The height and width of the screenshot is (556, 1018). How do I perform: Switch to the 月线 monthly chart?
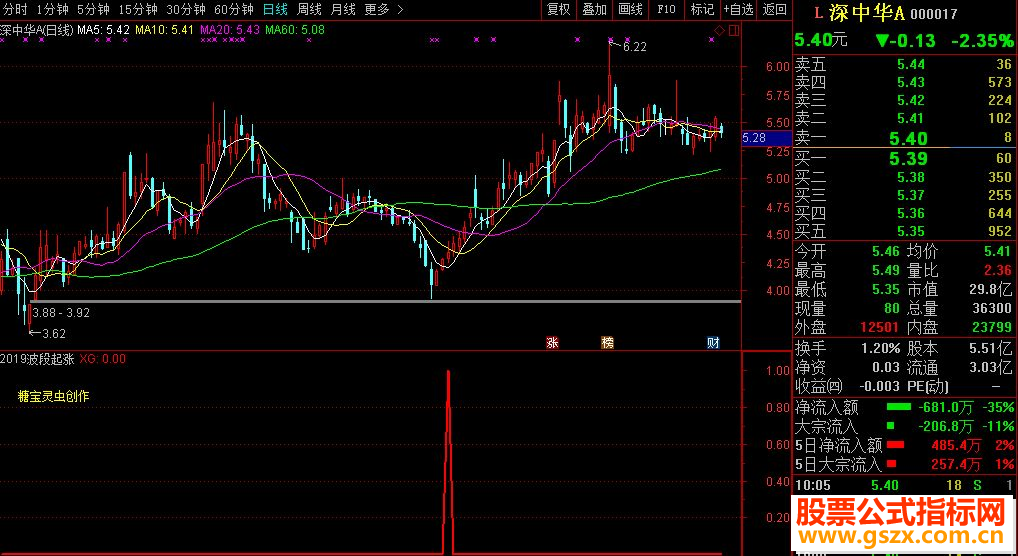click(x=343, y=9)
